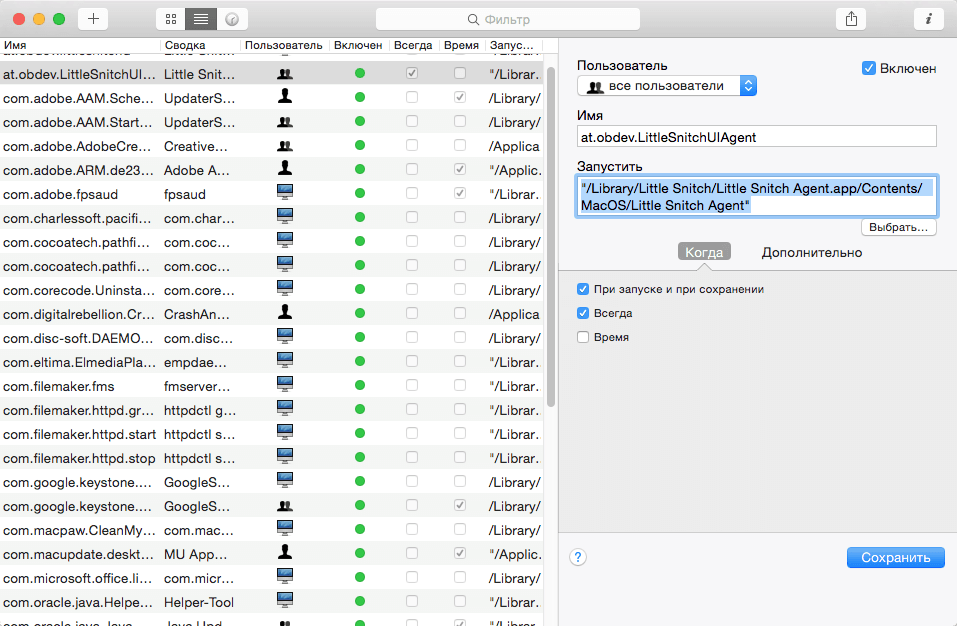Switch to the Когда tab
Image resolution: width=957 pixels, height=626 pixels.
(x=704, y=252)
